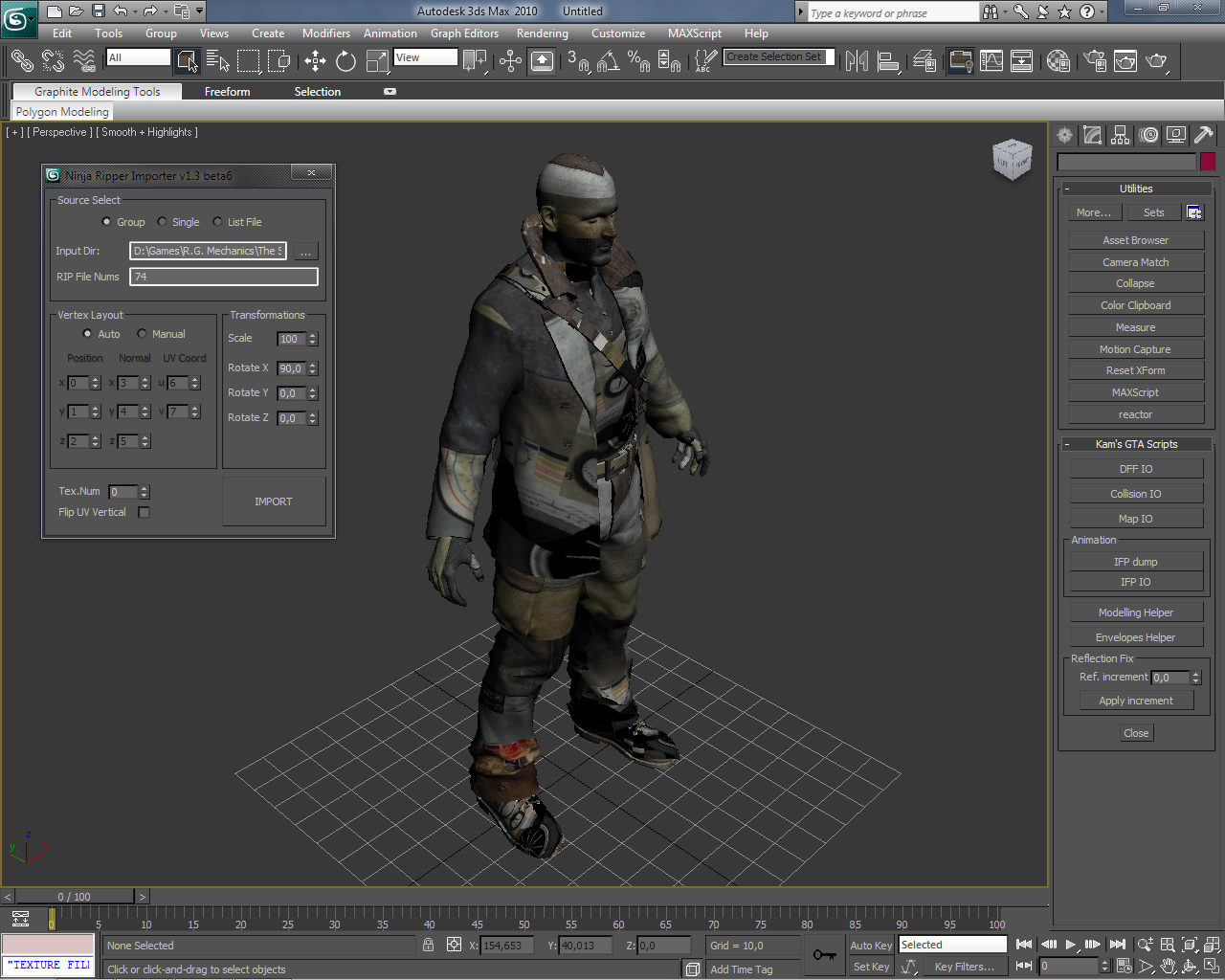Collapse the Kam's GTA Scripts rollout
The image size is (1225, 980).
pos(1136,444)
